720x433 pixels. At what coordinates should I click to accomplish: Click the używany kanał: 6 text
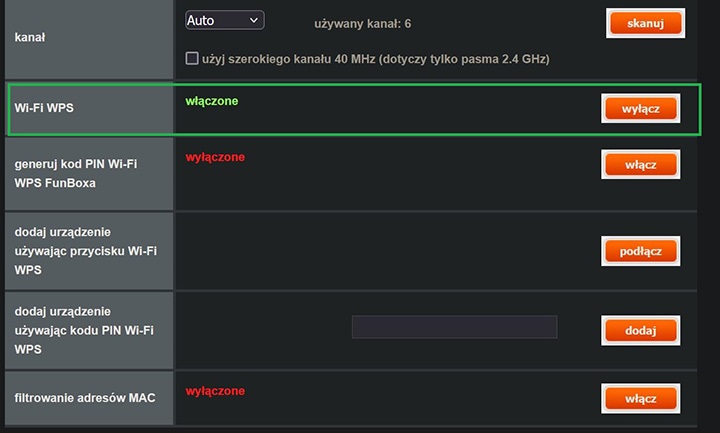click(363, 22)
